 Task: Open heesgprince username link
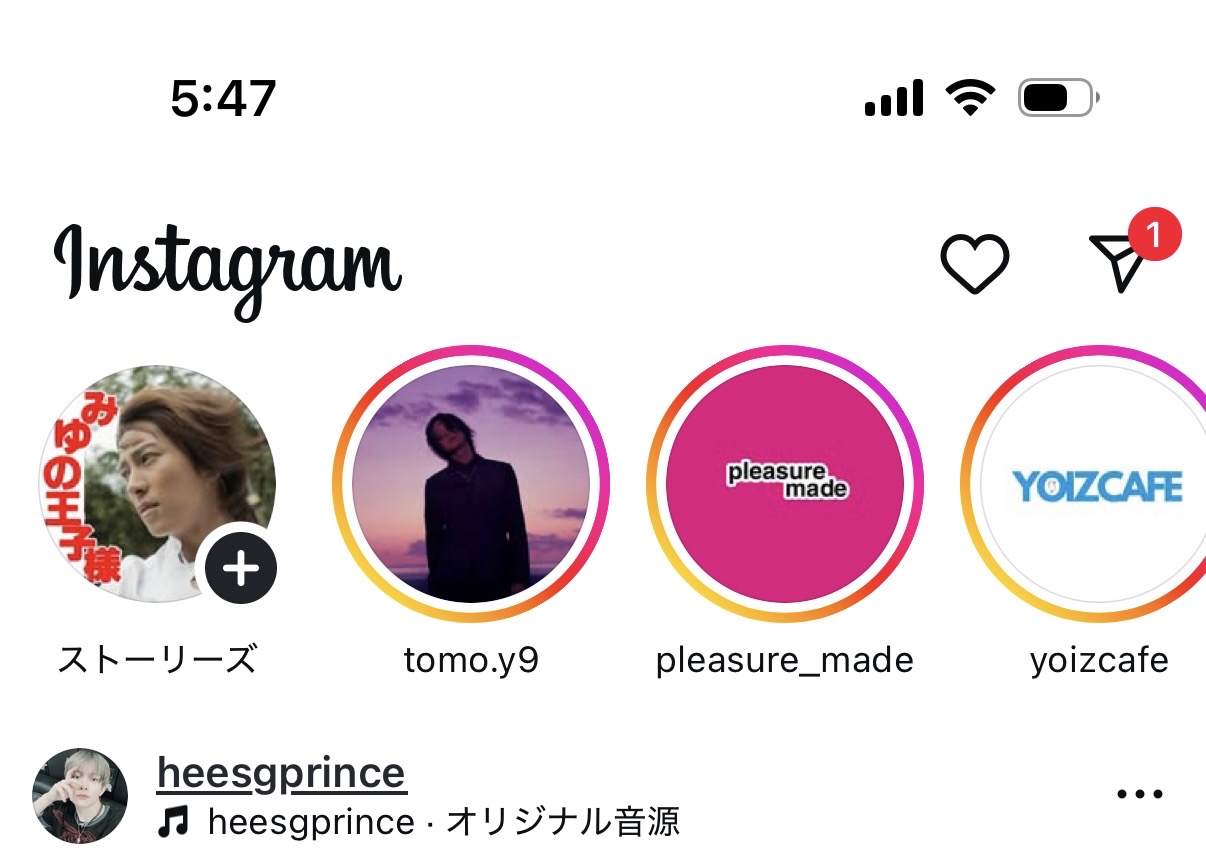(281, 773)
